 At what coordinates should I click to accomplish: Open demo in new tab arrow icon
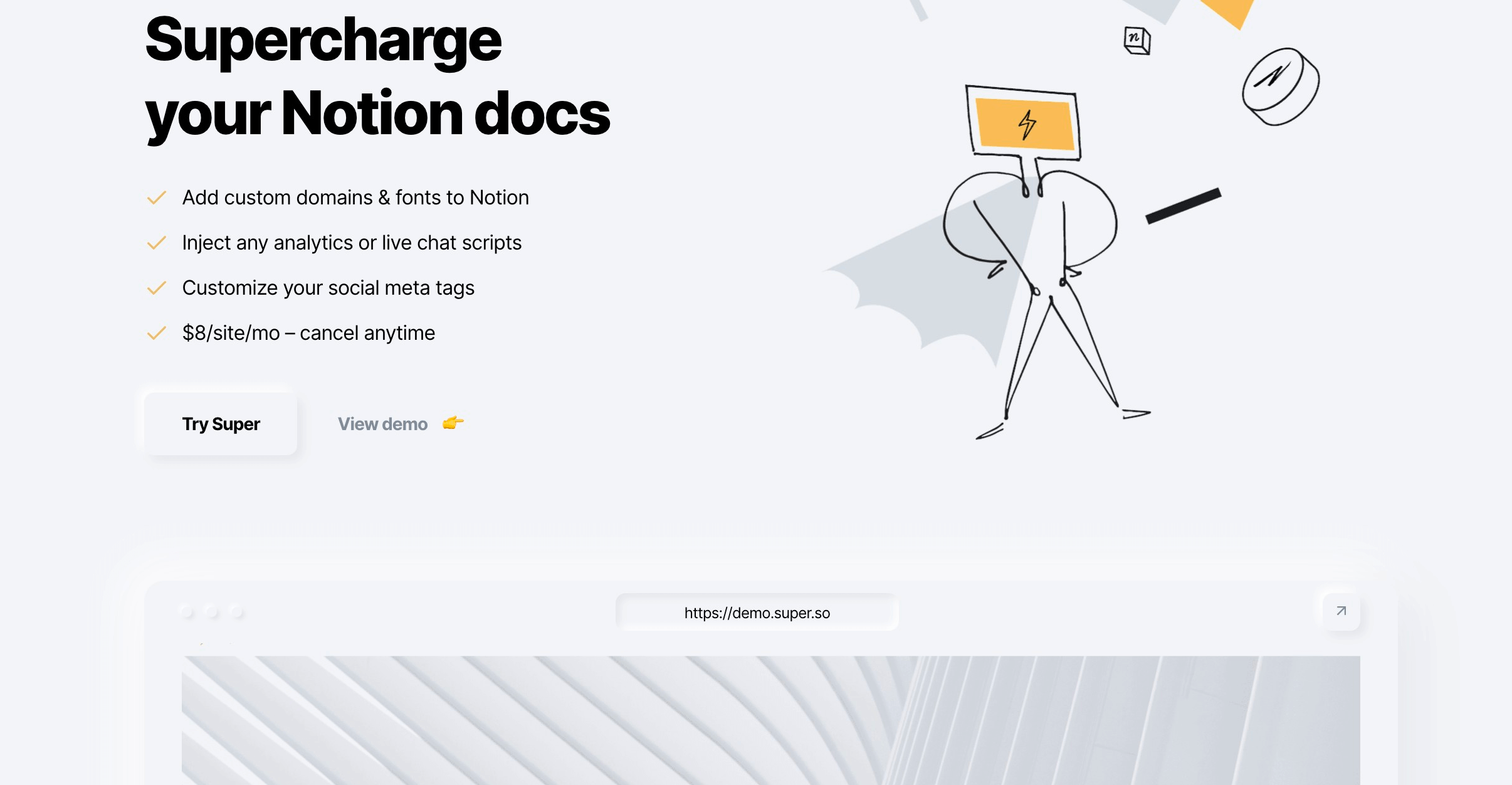click(x=1341, y=611)
